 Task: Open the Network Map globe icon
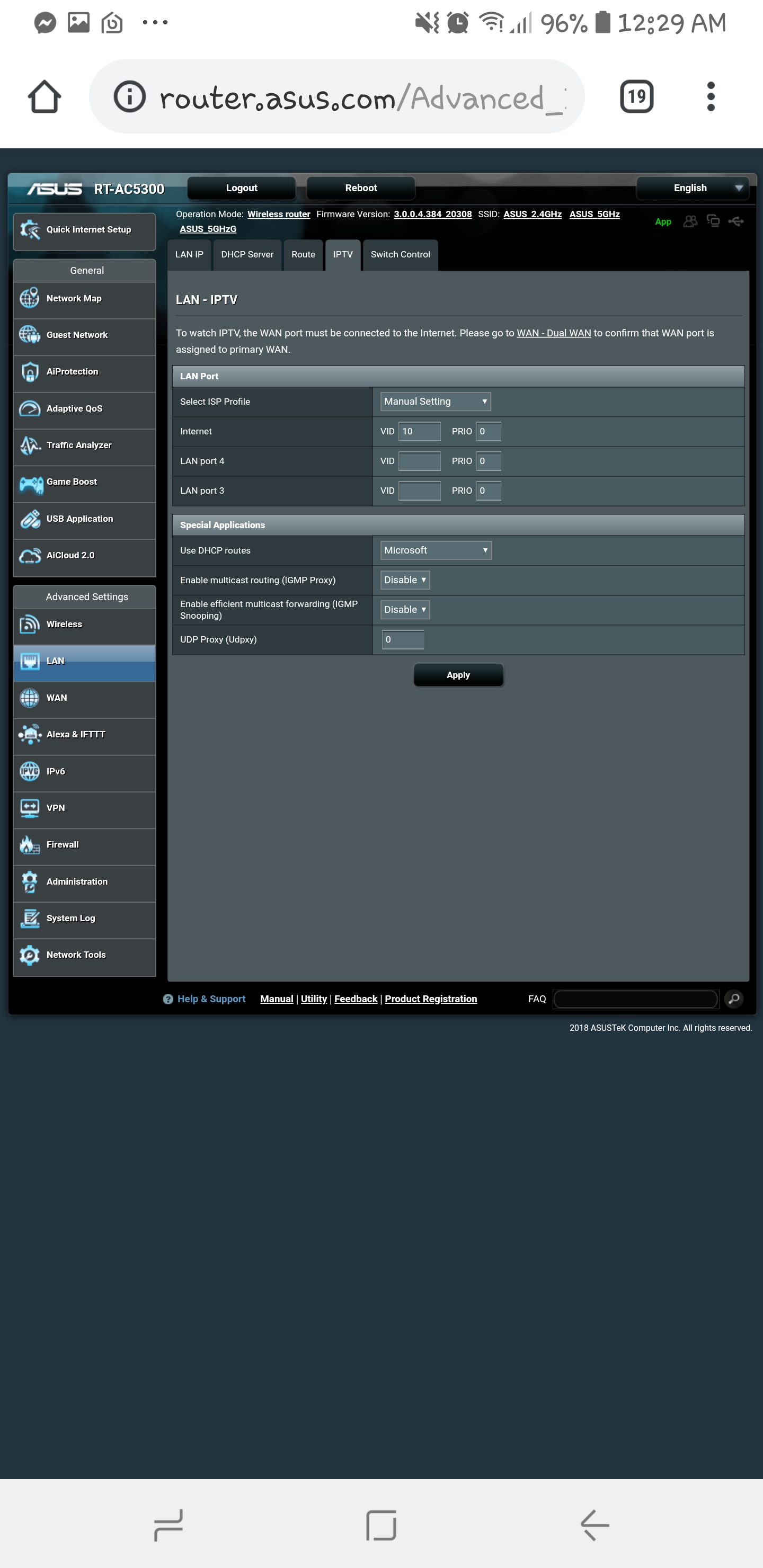pyautogui.click(x=30, y=298)
